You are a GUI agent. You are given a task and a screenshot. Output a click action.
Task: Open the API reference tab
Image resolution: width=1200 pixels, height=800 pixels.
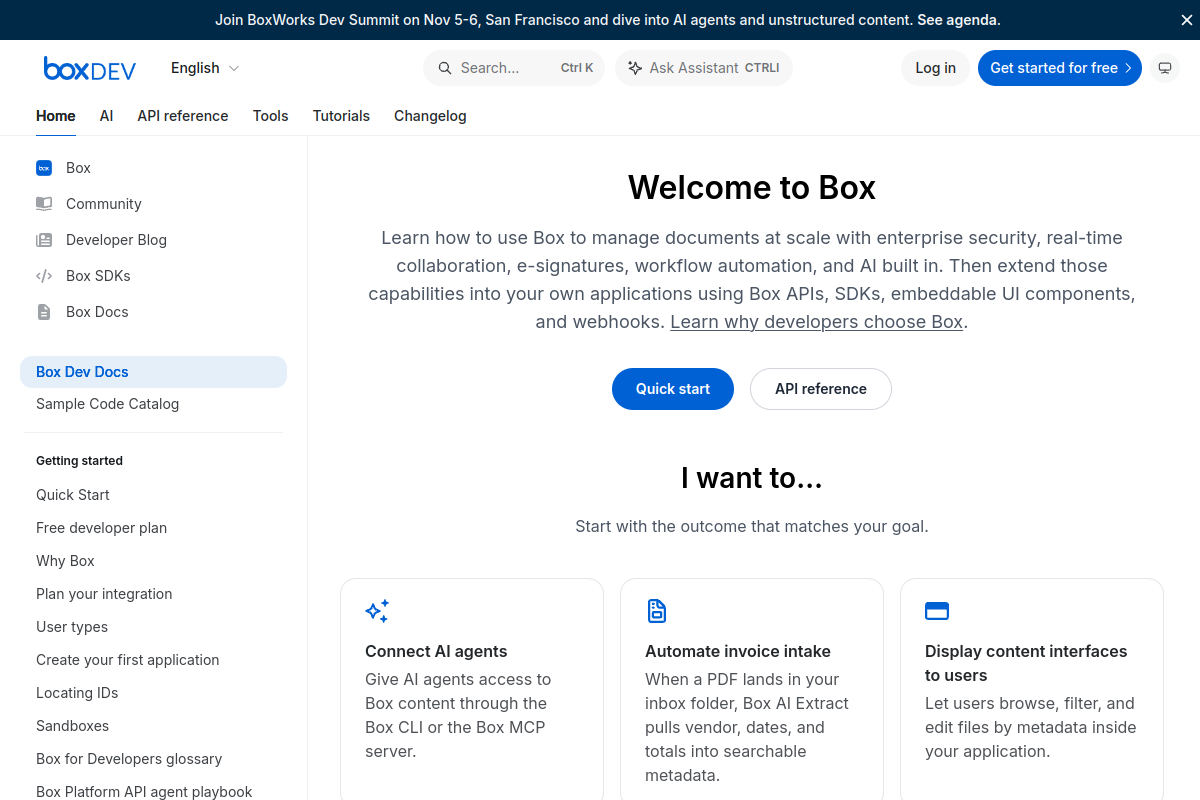183,116
